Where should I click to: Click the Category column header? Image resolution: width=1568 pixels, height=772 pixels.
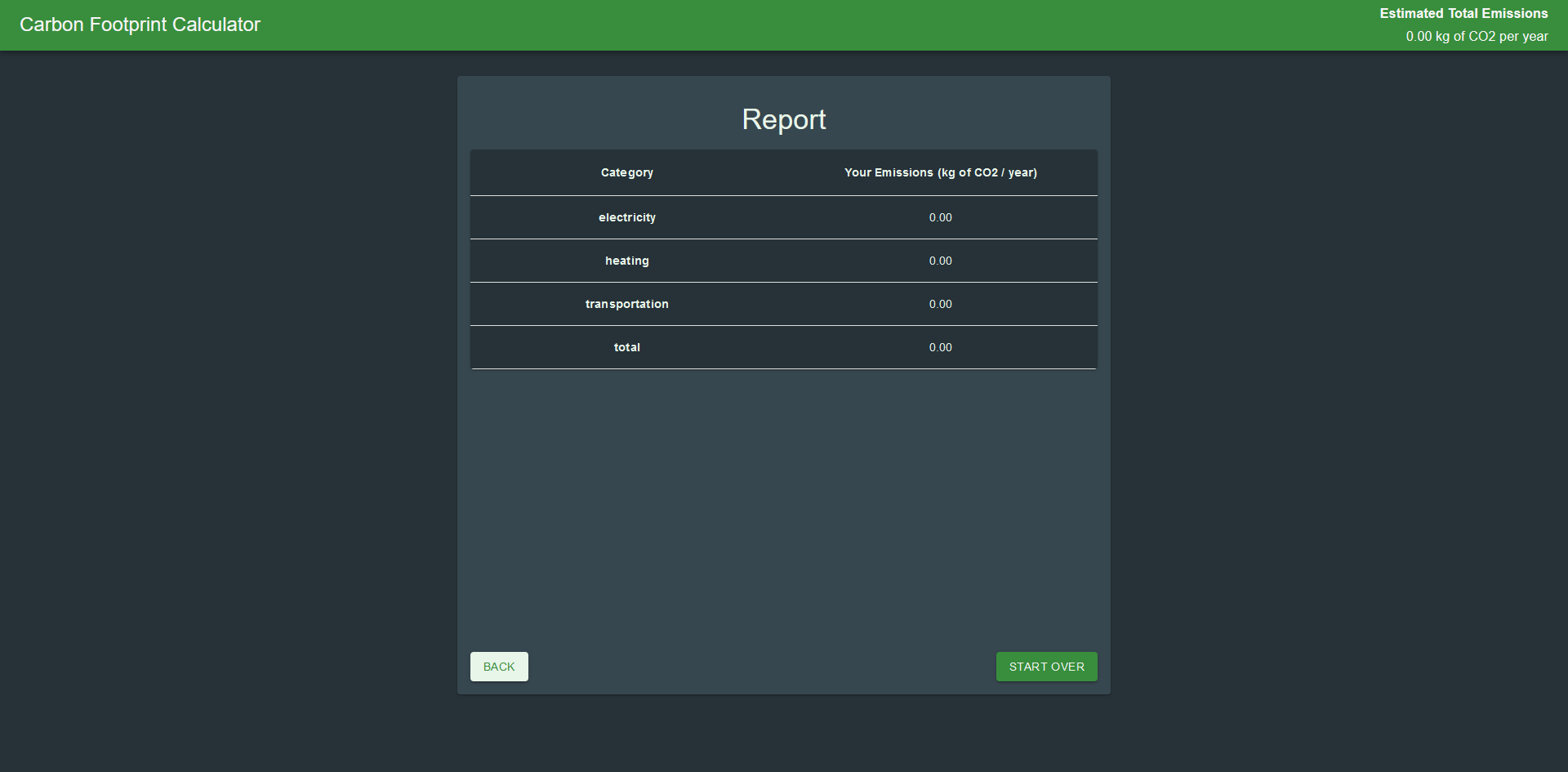tap(626, 172)
